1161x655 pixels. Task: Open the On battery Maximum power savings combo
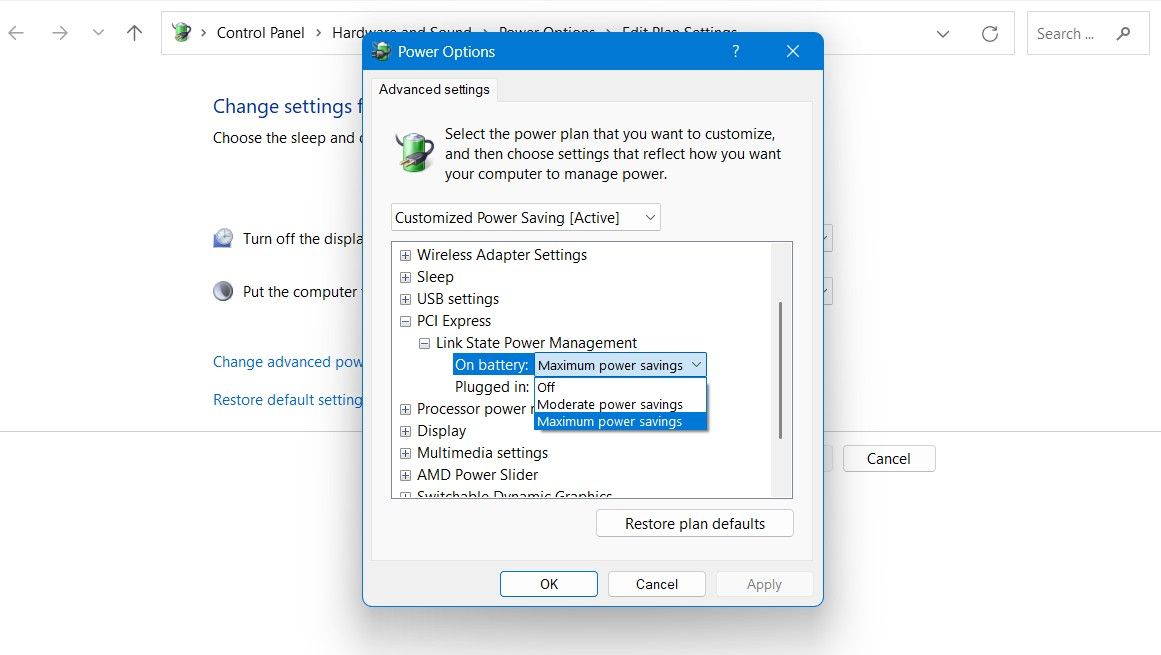[x=620, y=365]
